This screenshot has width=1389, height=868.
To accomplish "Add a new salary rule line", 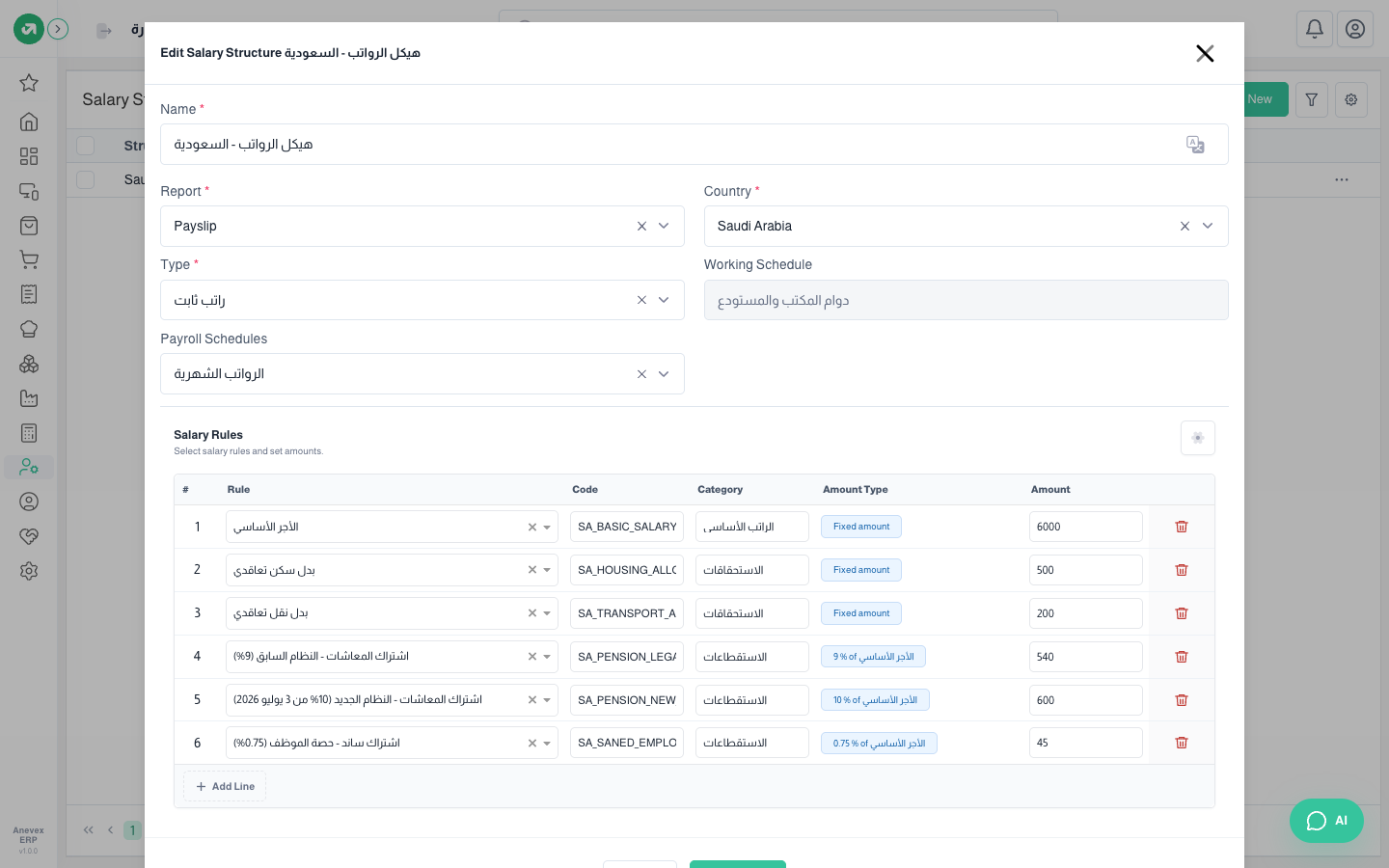I will point(225,786).
